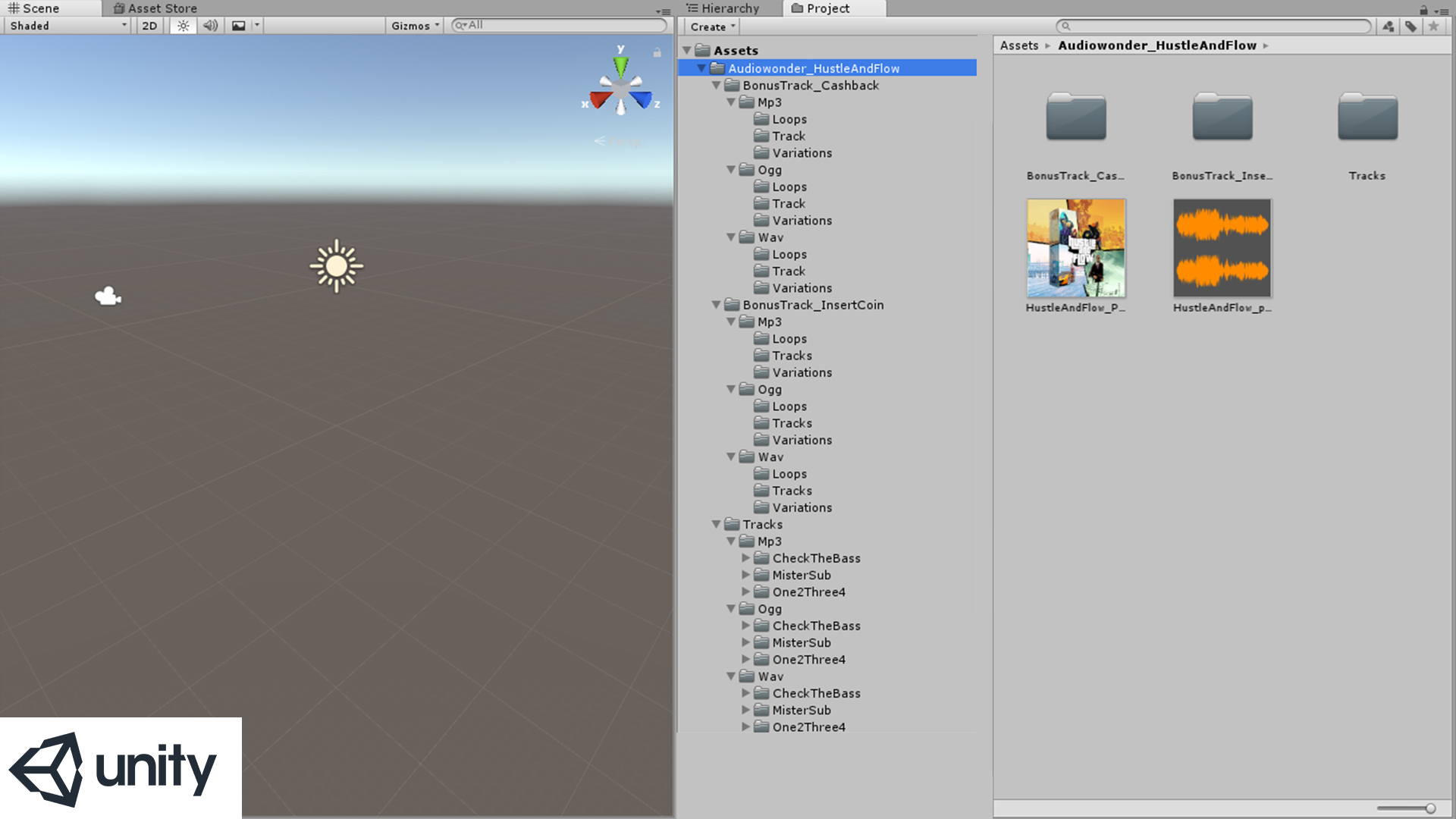This screenshot has height=819, width=1456.
Task: Select HustleAndFlow cover art thumbnail
Action: 1076,248
